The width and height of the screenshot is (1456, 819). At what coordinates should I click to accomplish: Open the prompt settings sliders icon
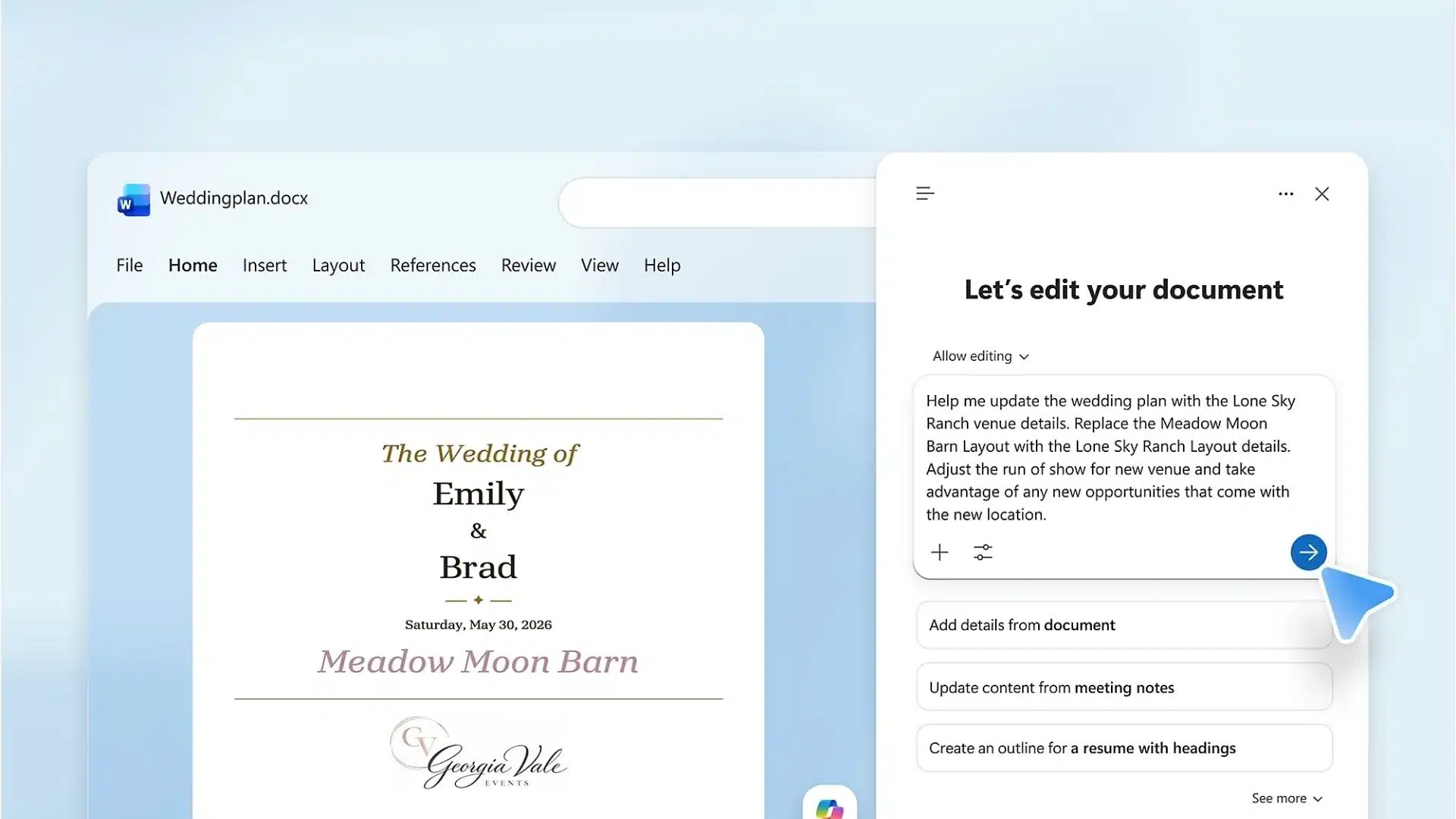point(983,552)
